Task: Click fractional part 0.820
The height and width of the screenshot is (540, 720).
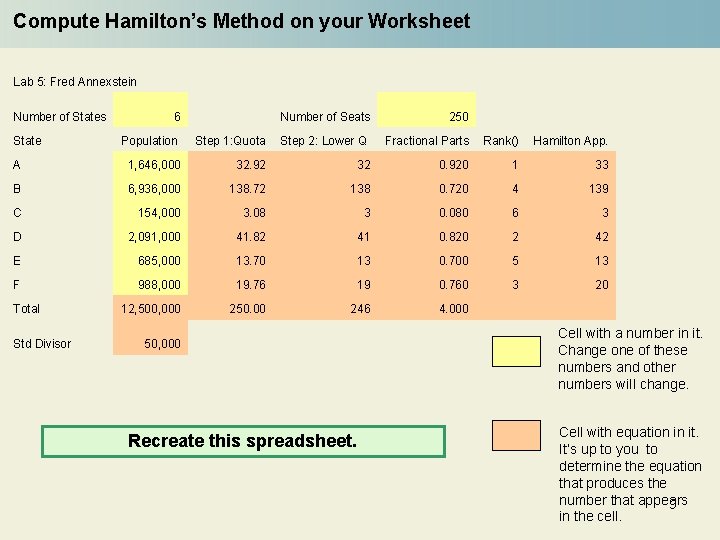Action: (454, 236)
